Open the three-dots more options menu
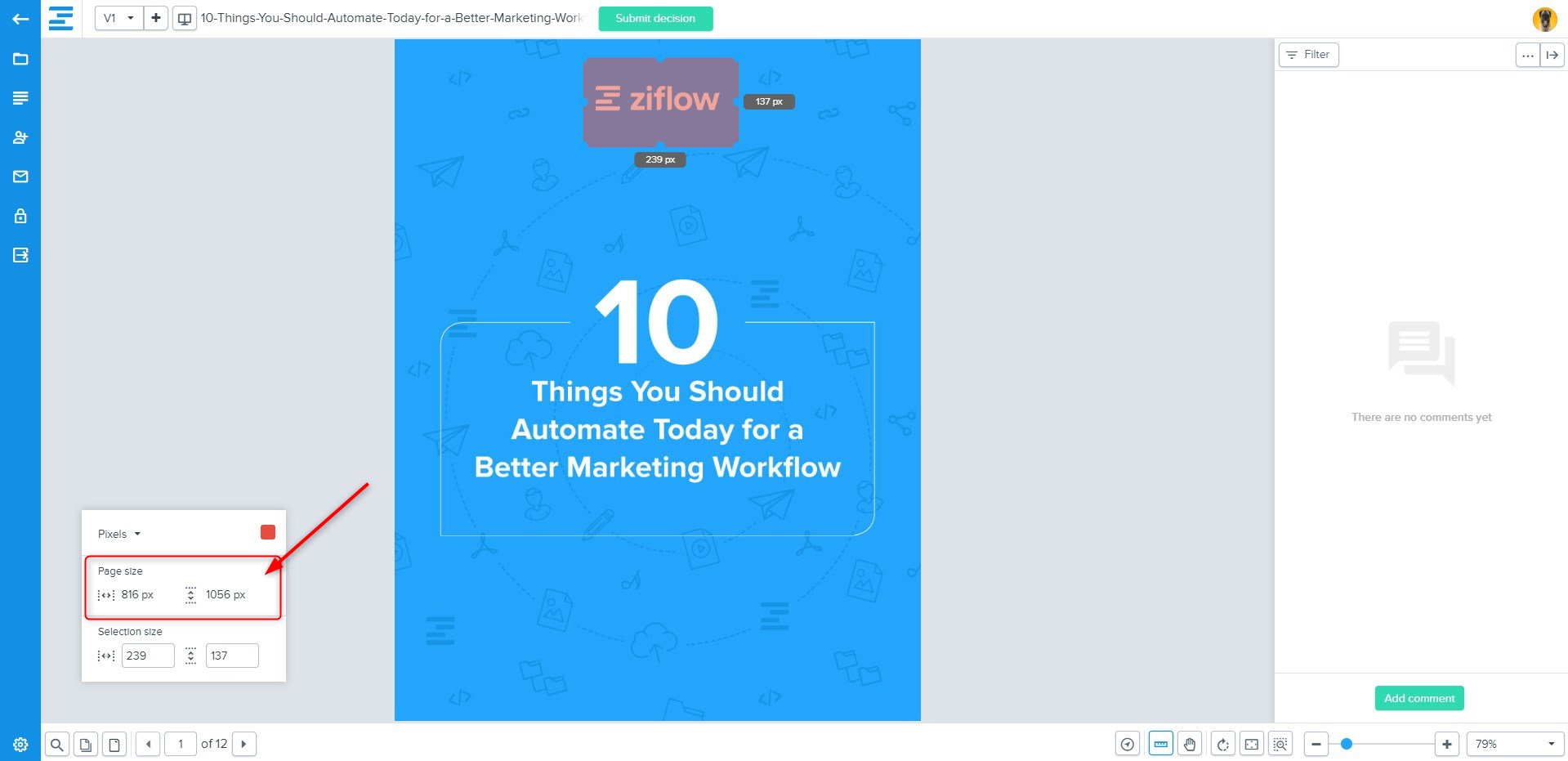 coord(1527,55)
